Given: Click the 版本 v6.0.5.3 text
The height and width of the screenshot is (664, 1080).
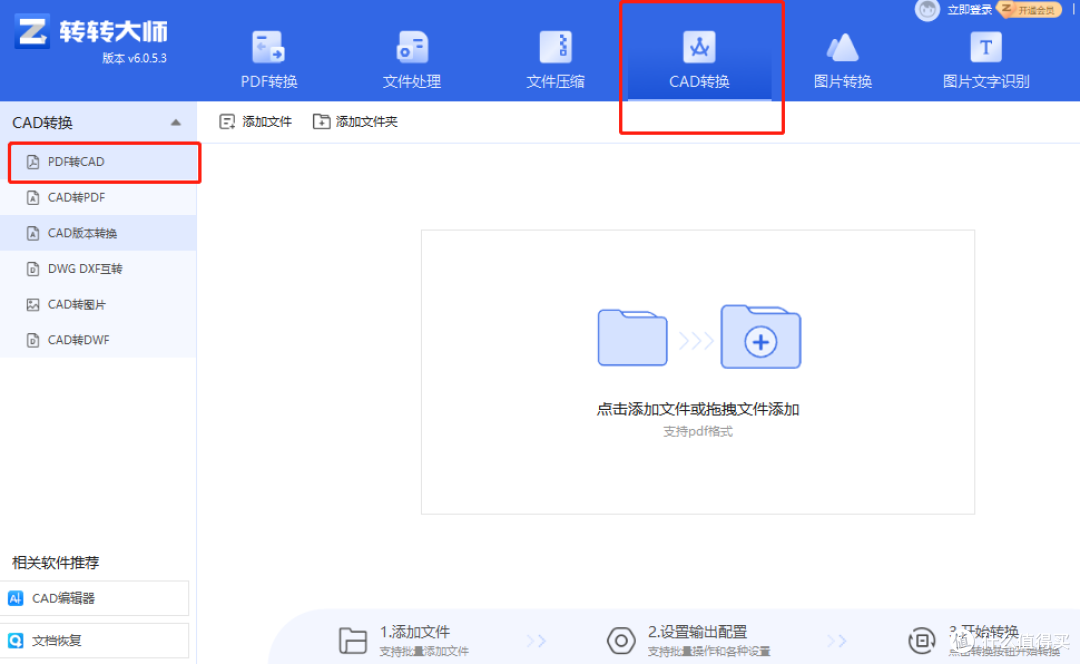Looking at the screenshot, I should click(134, 59).
